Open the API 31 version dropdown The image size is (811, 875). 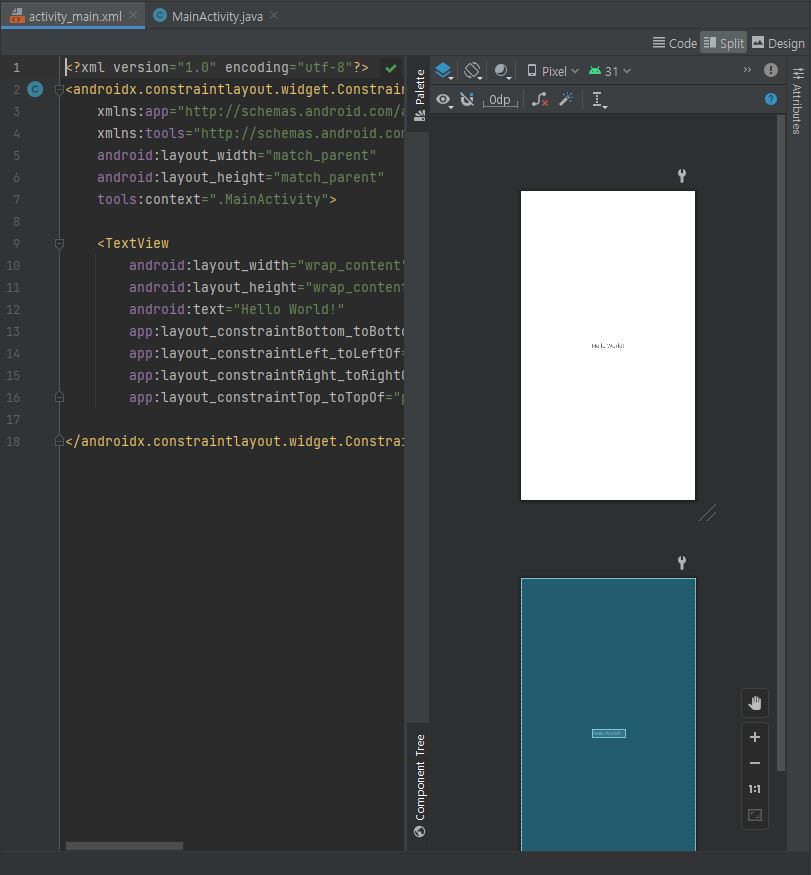tap(610, 71)
